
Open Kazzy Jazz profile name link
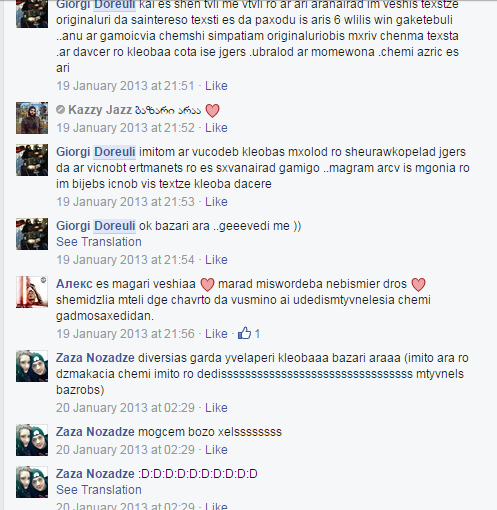point(100,110)
